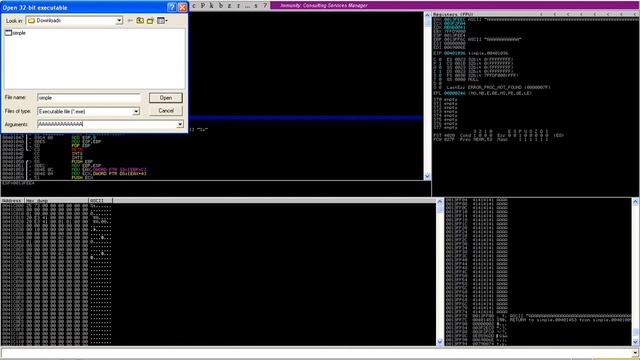
Task: Open hardware breakpoints with 'z' toolbar button
Action: coord(229,5)
